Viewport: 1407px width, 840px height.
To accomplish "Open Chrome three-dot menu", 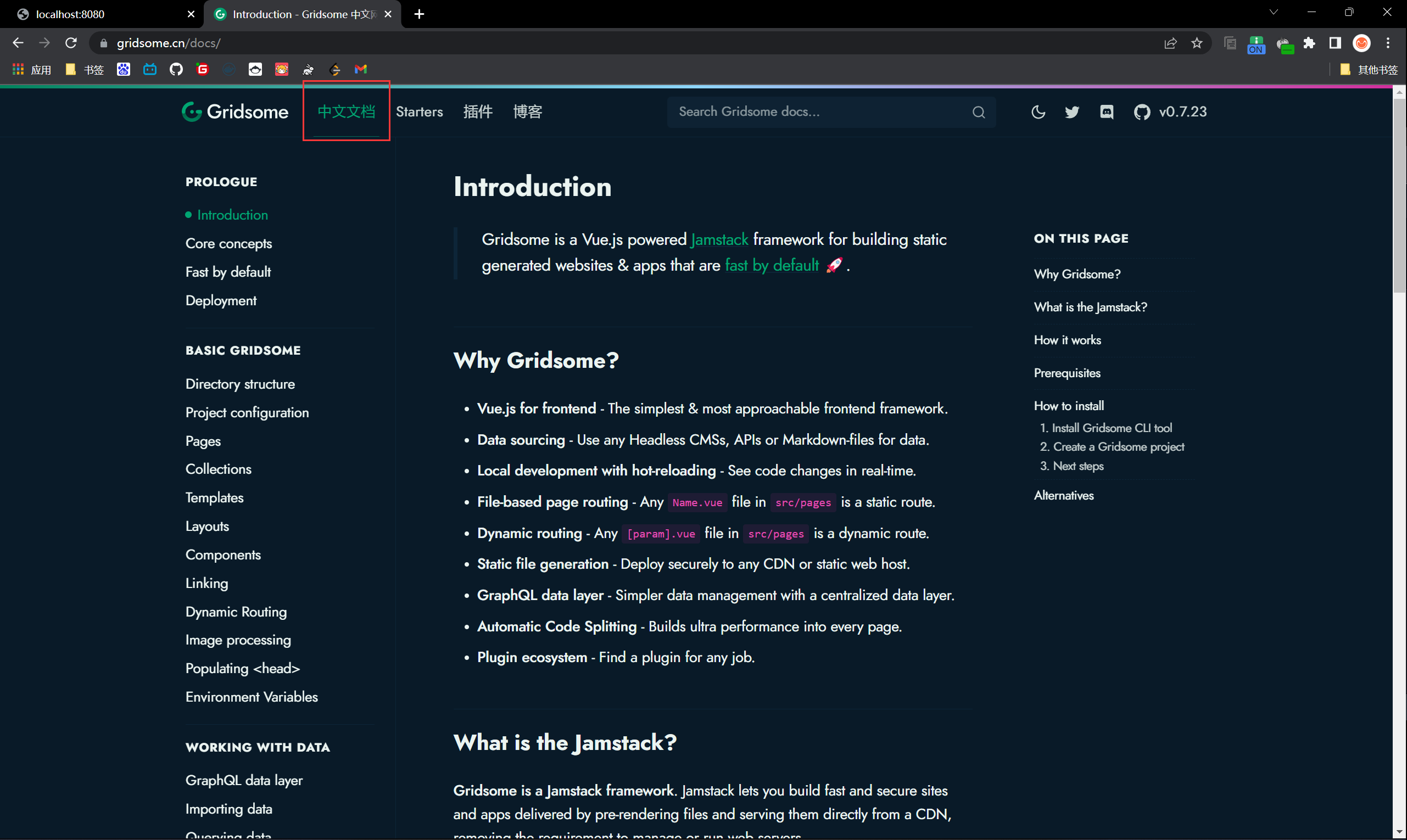I will [1388, 43].
